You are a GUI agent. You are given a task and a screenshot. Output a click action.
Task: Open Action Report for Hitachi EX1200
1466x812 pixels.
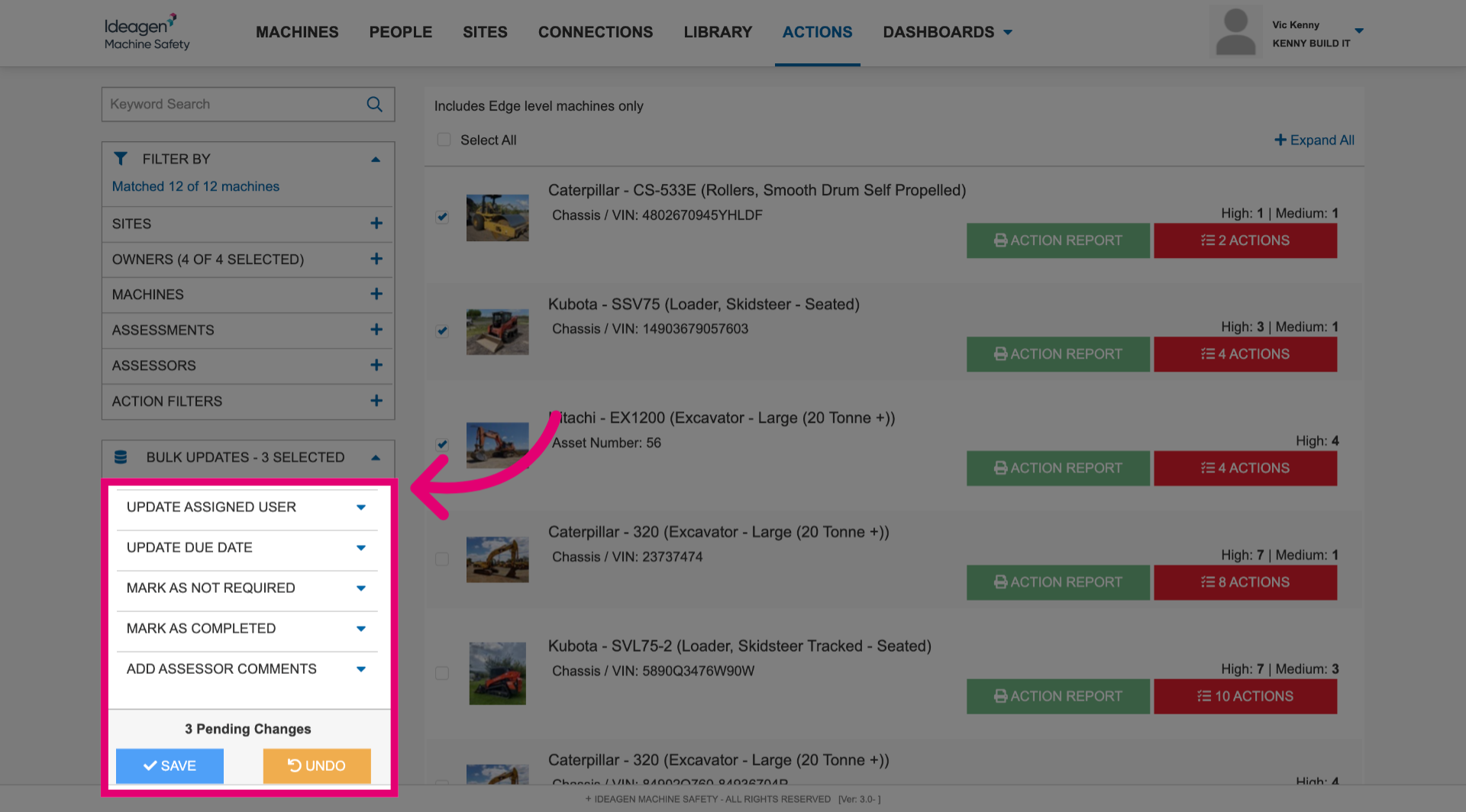click(x=1058, y=468)
